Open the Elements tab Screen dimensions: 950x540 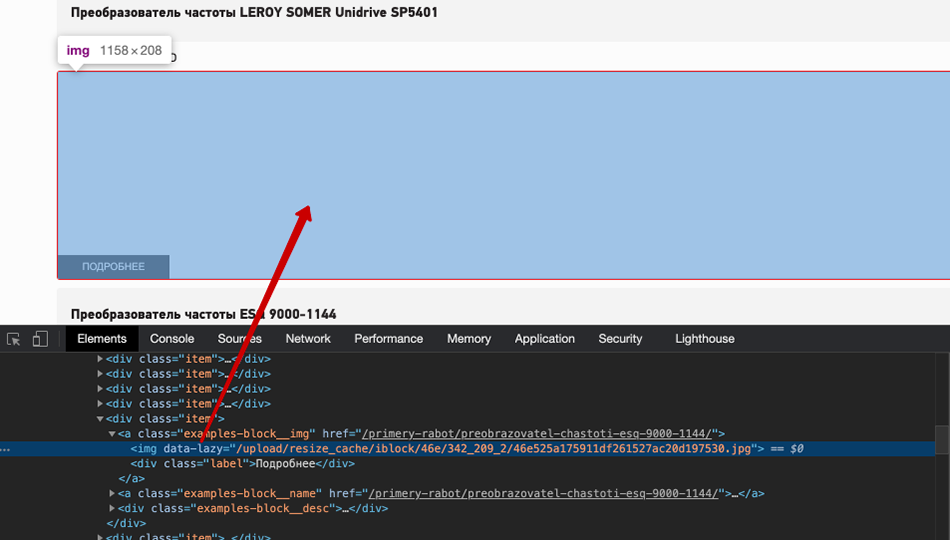click(x=102, y=339)
